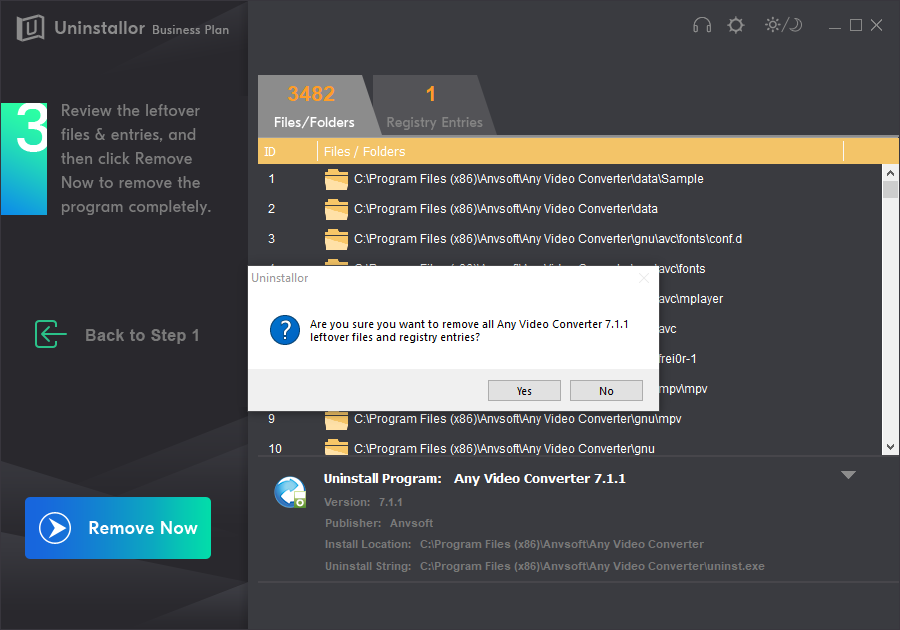Click the frei0r-1 row text
Screen dimensions: 900x630
pos(678,359)
